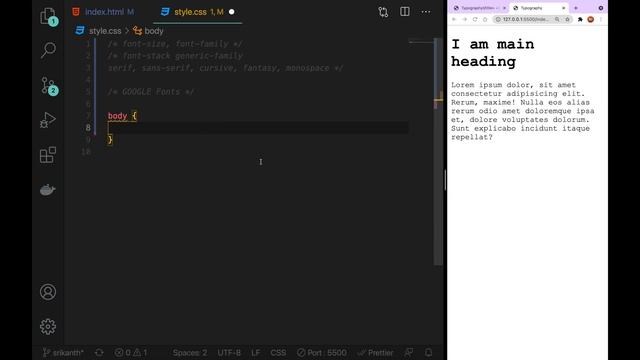Image resolution: width=640 pixels, height=360 pixels.
Task: Change the file encoding via UTF-8
Action: pos(229,353)
